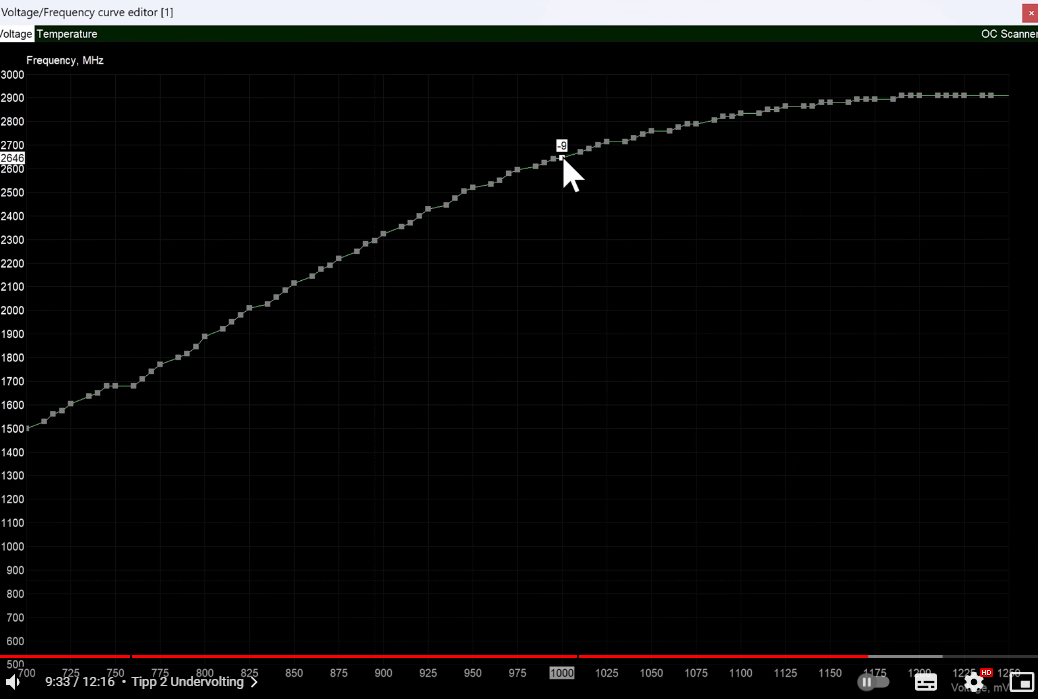1038x699 pixels.
Task: Enable subtitles with the CC icon
Action: pyautogui.click(x=926, y=681)
